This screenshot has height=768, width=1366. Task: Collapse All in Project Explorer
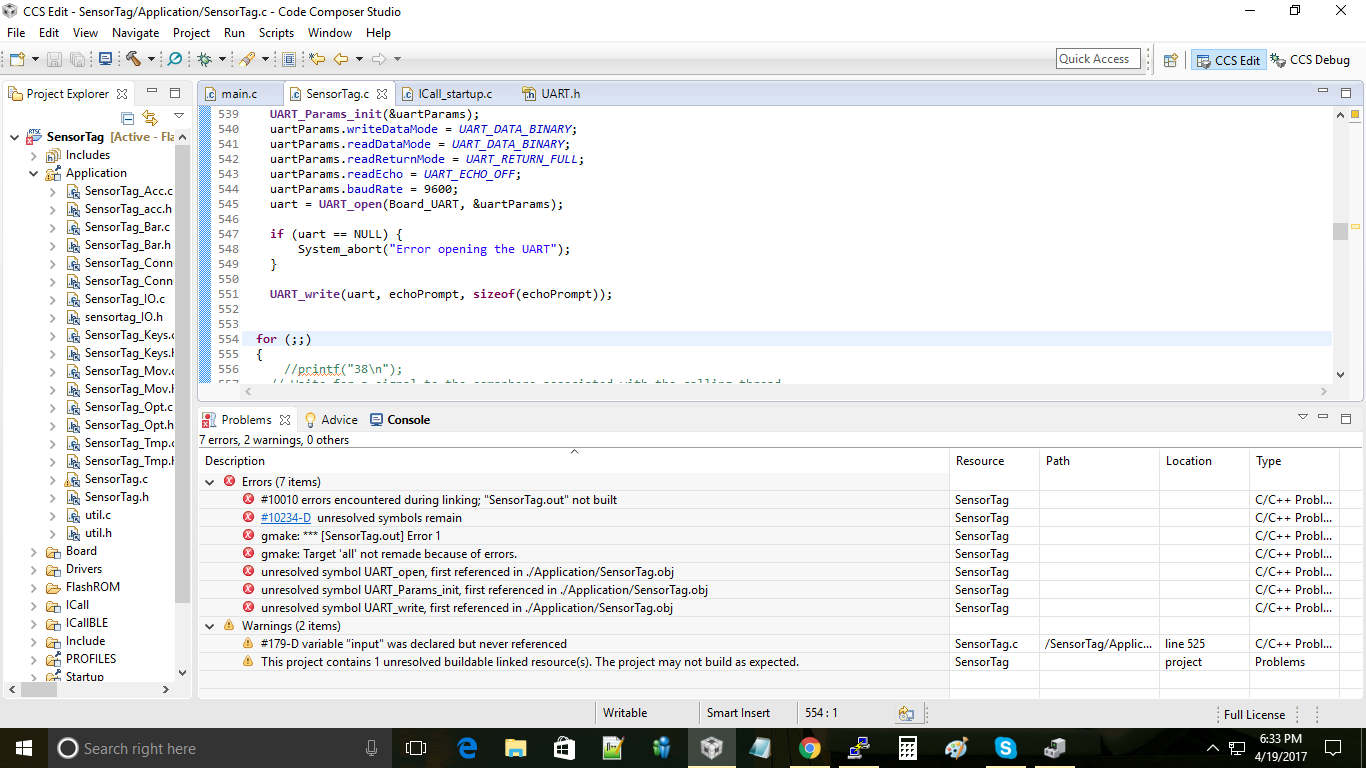(x=127, y=118)
